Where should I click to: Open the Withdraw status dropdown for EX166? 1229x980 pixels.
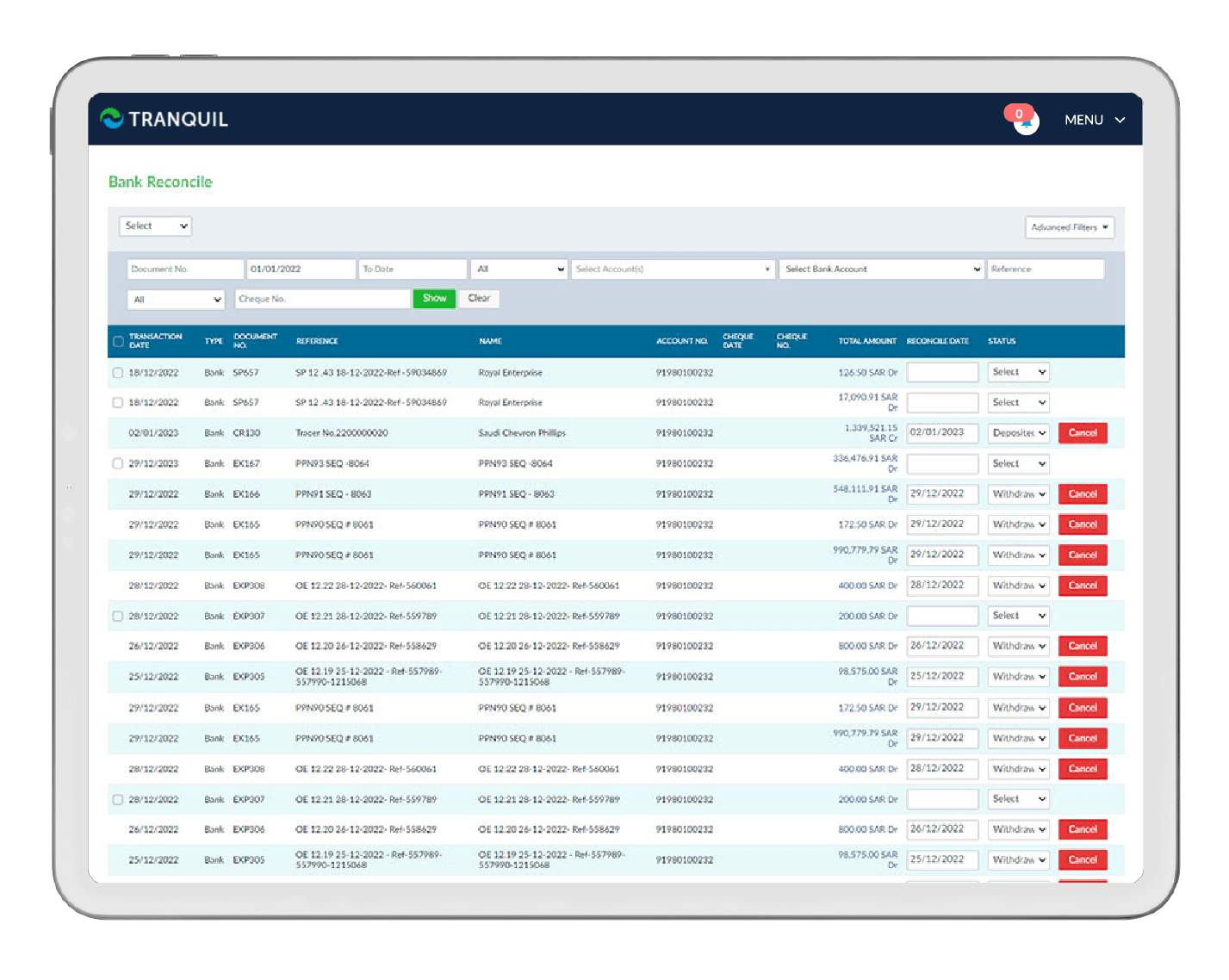click(x=1018, y=494)
